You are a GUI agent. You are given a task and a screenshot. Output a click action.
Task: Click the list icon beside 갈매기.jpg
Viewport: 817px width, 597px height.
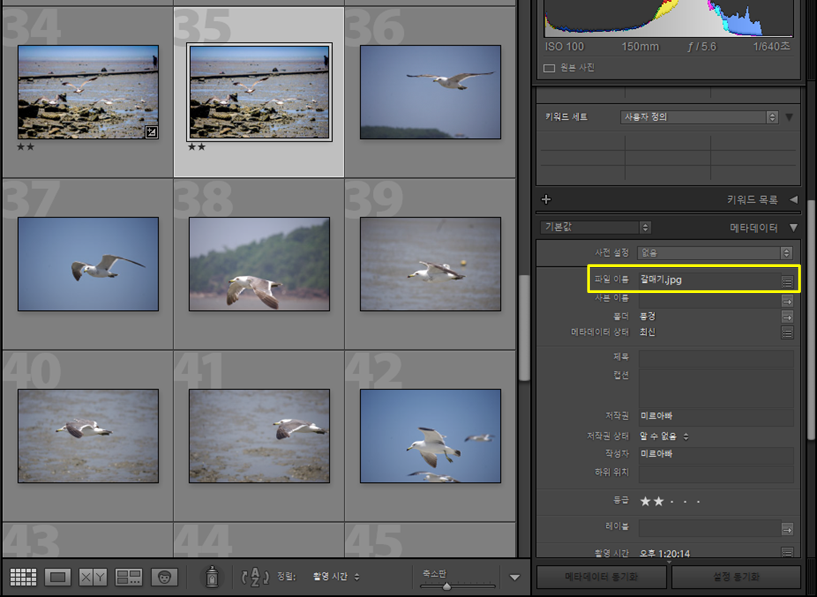(x=787, y=282)
